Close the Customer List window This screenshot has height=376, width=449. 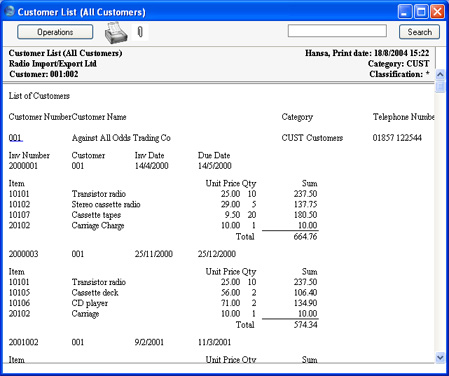(x=437, y=12)
